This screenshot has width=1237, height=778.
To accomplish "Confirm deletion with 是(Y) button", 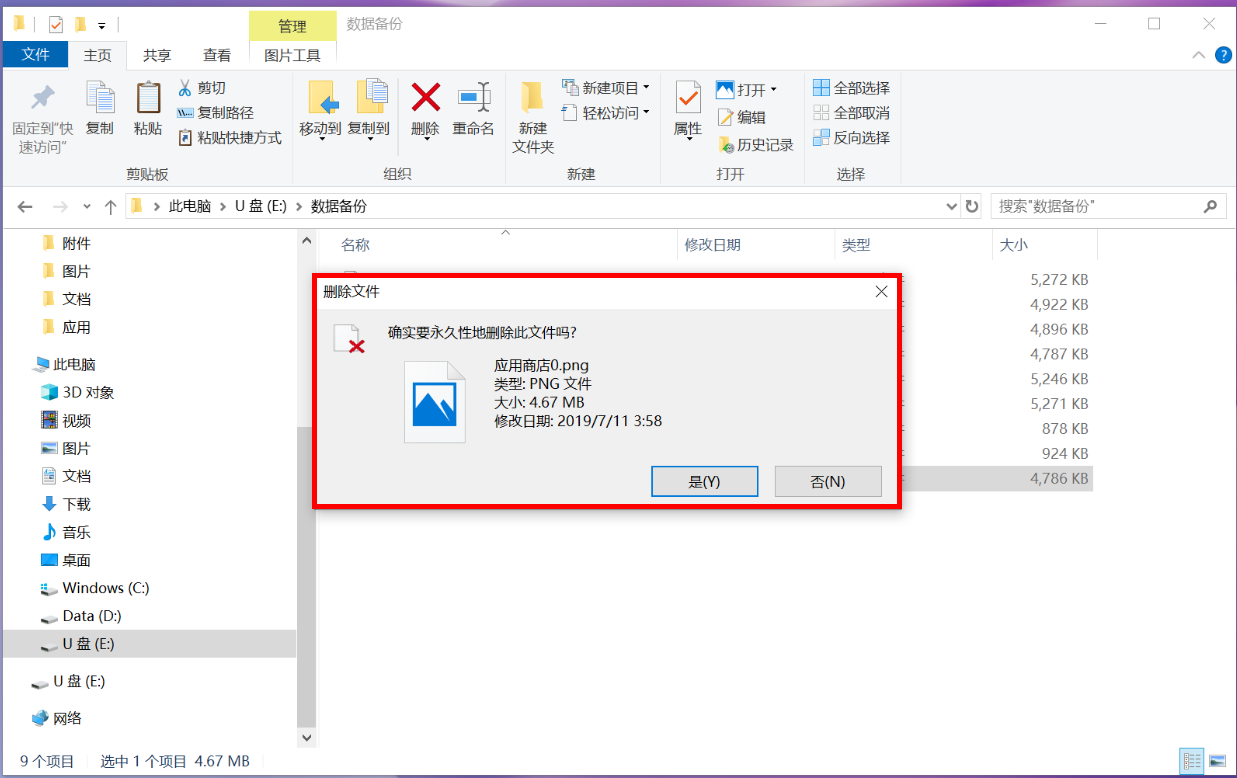I will coord(704,481).
